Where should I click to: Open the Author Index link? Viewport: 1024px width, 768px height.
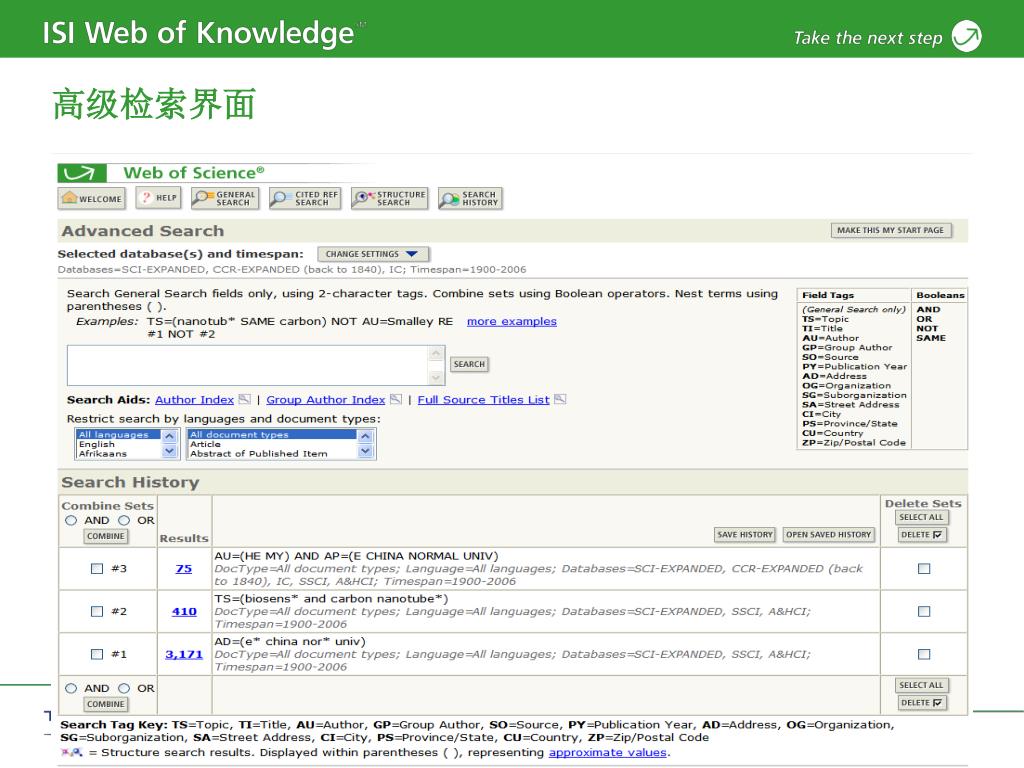click(194, 400)
